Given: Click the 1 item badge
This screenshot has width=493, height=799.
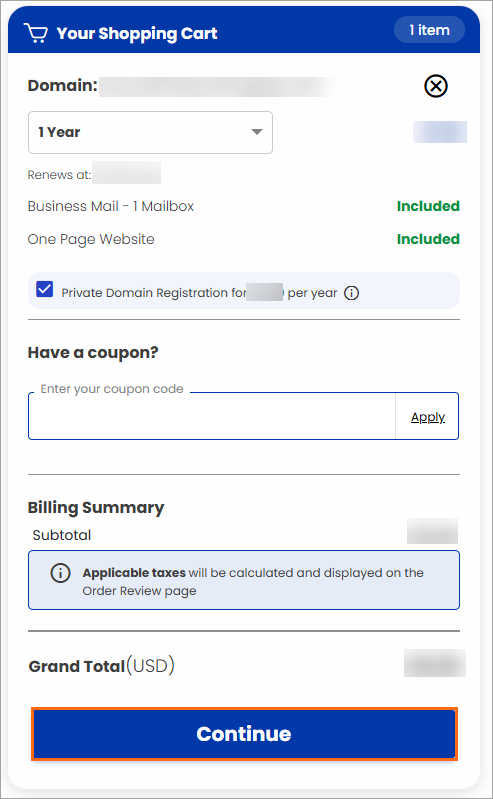Looking at the screenshot, I should 429,30.
